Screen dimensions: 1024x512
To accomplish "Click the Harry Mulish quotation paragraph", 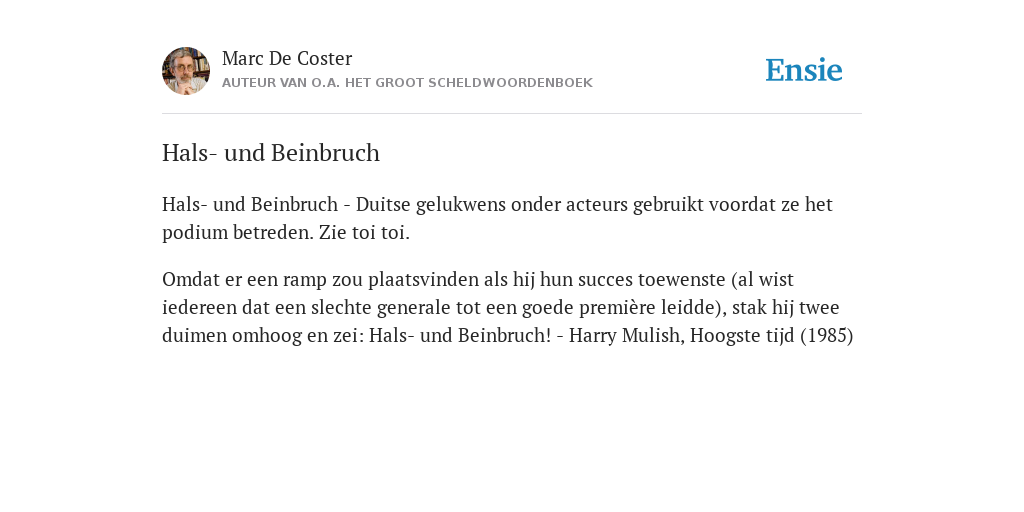I will tap(507, 307).
